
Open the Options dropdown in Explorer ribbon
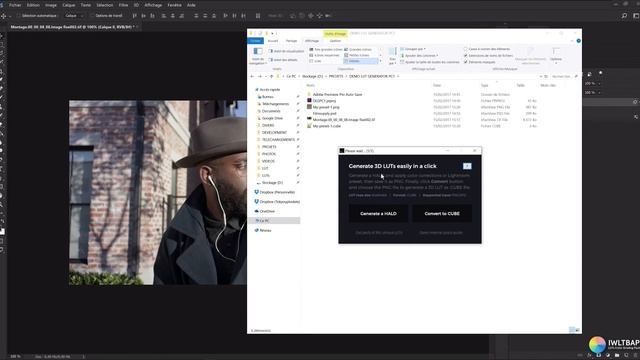[556, 56]
